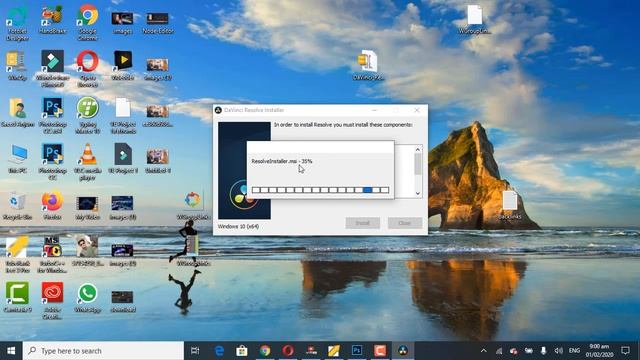Open Task View from the taskbar
This screenshot has width=640, height=360.
pyautogui.click(x=195, y=351)
